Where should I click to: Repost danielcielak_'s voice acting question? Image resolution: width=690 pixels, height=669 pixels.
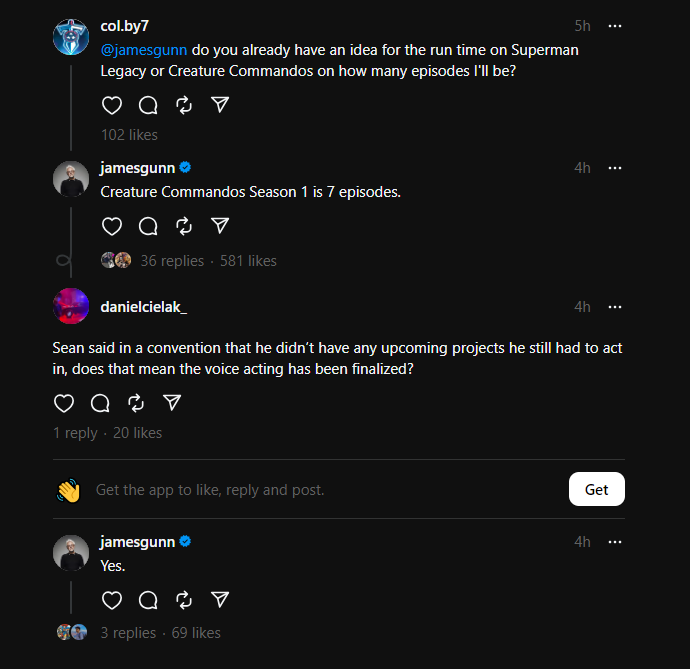pos(136,403)
